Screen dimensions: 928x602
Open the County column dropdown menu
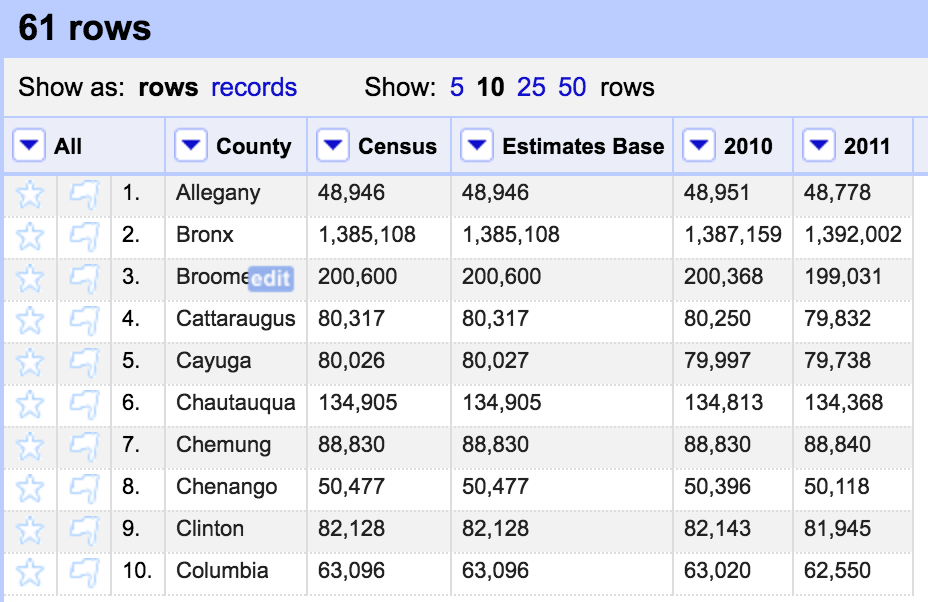[191, 147]
